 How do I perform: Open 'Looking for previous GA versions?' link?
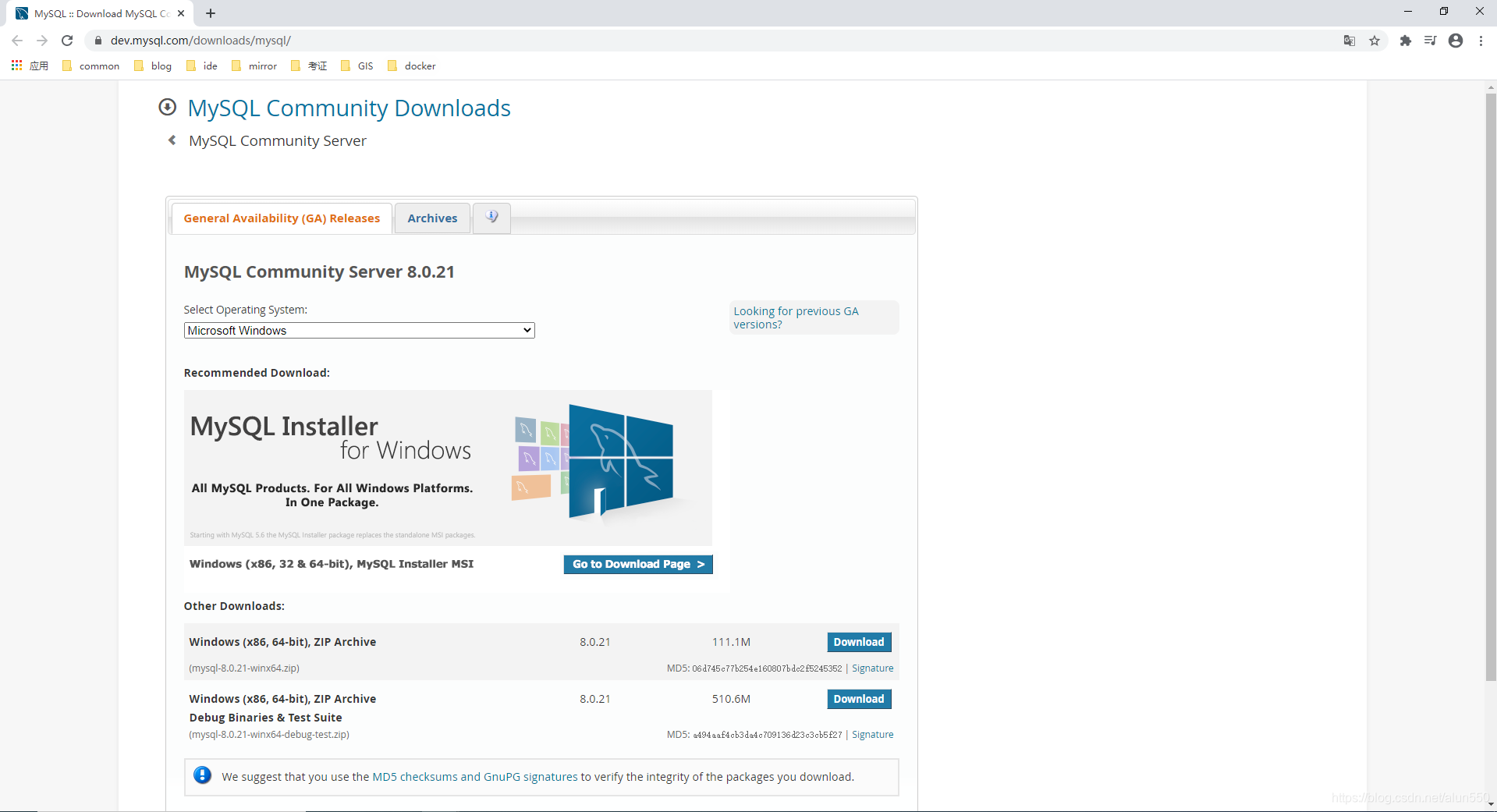pyautogui.click(x=796, y=317)
